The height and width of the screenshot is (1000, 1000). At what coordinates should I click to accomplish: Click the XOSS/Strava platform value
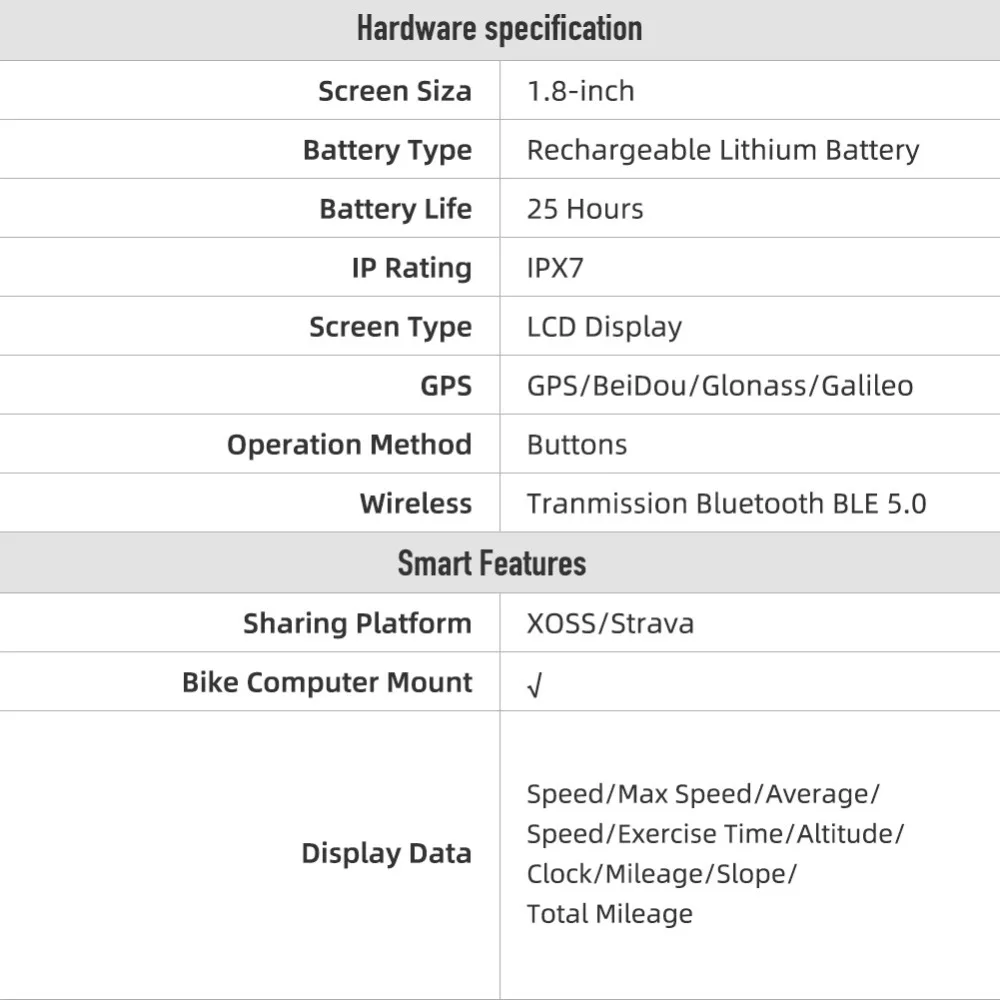[610, 624]
